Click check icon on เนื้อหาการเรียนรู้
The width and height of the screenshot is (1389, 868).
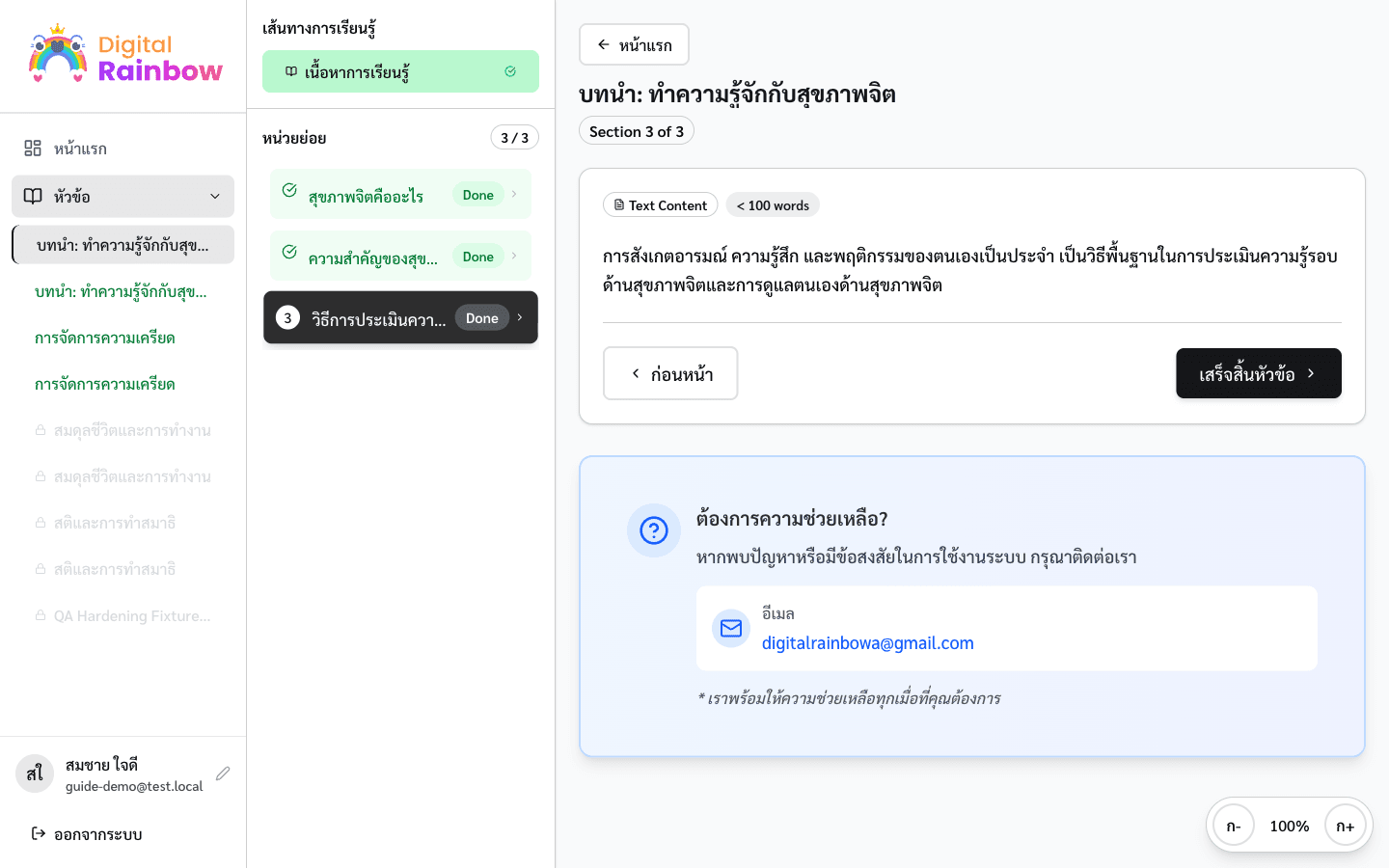510,71
